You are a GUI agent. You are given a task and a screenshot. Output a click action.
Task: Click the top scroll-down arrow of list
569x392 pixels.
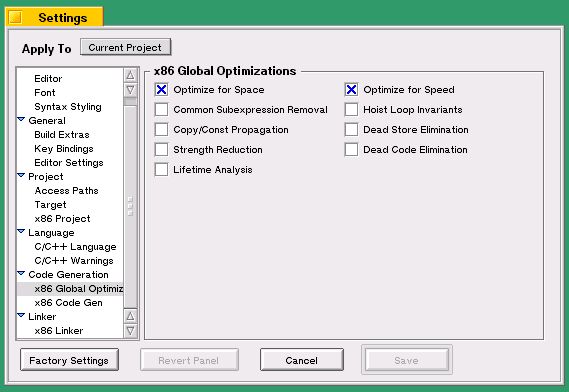[x=130, y=90]
